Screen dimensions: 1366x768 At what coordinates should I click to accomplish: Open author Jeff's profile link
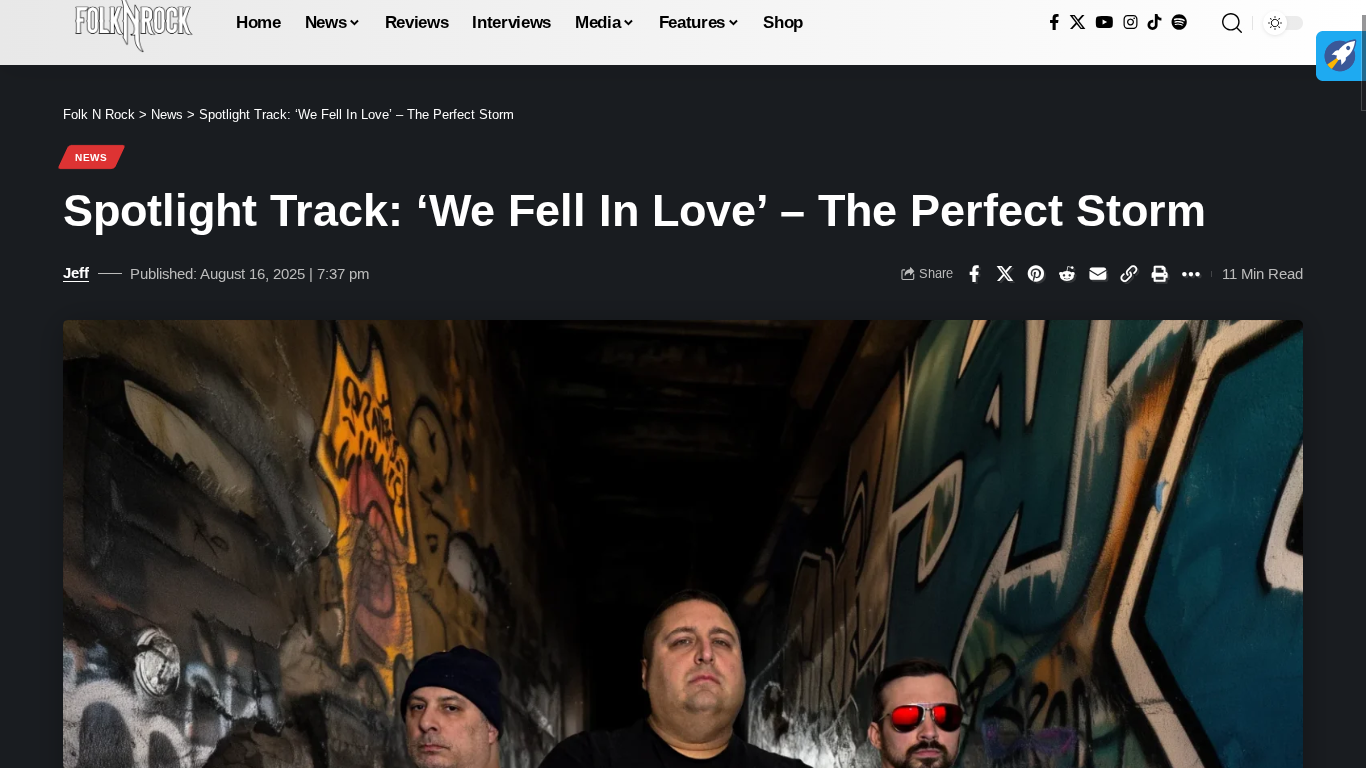coord(76,273)
